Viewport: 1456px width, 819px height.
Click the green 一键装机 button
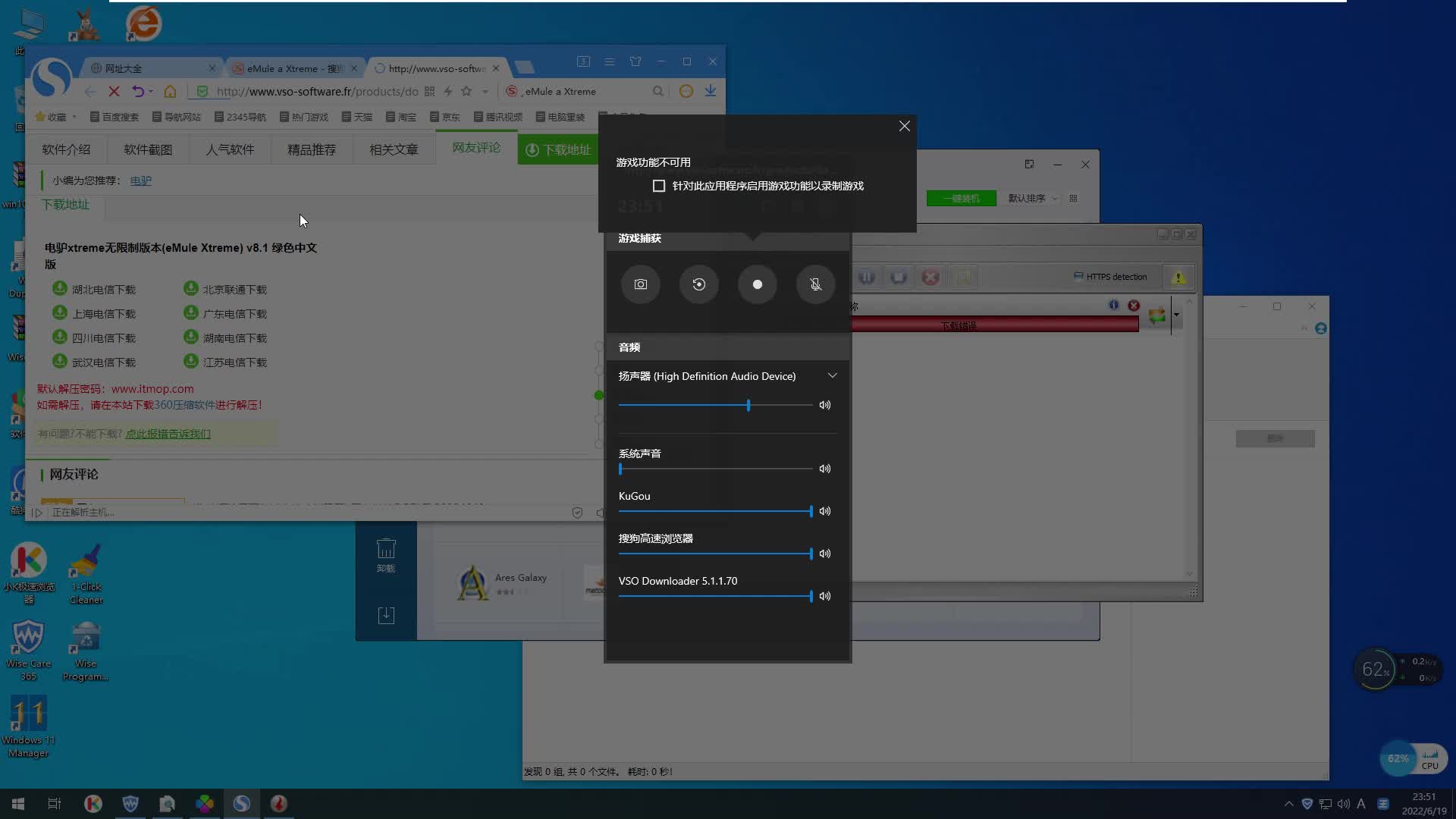[x=961, y=198]
